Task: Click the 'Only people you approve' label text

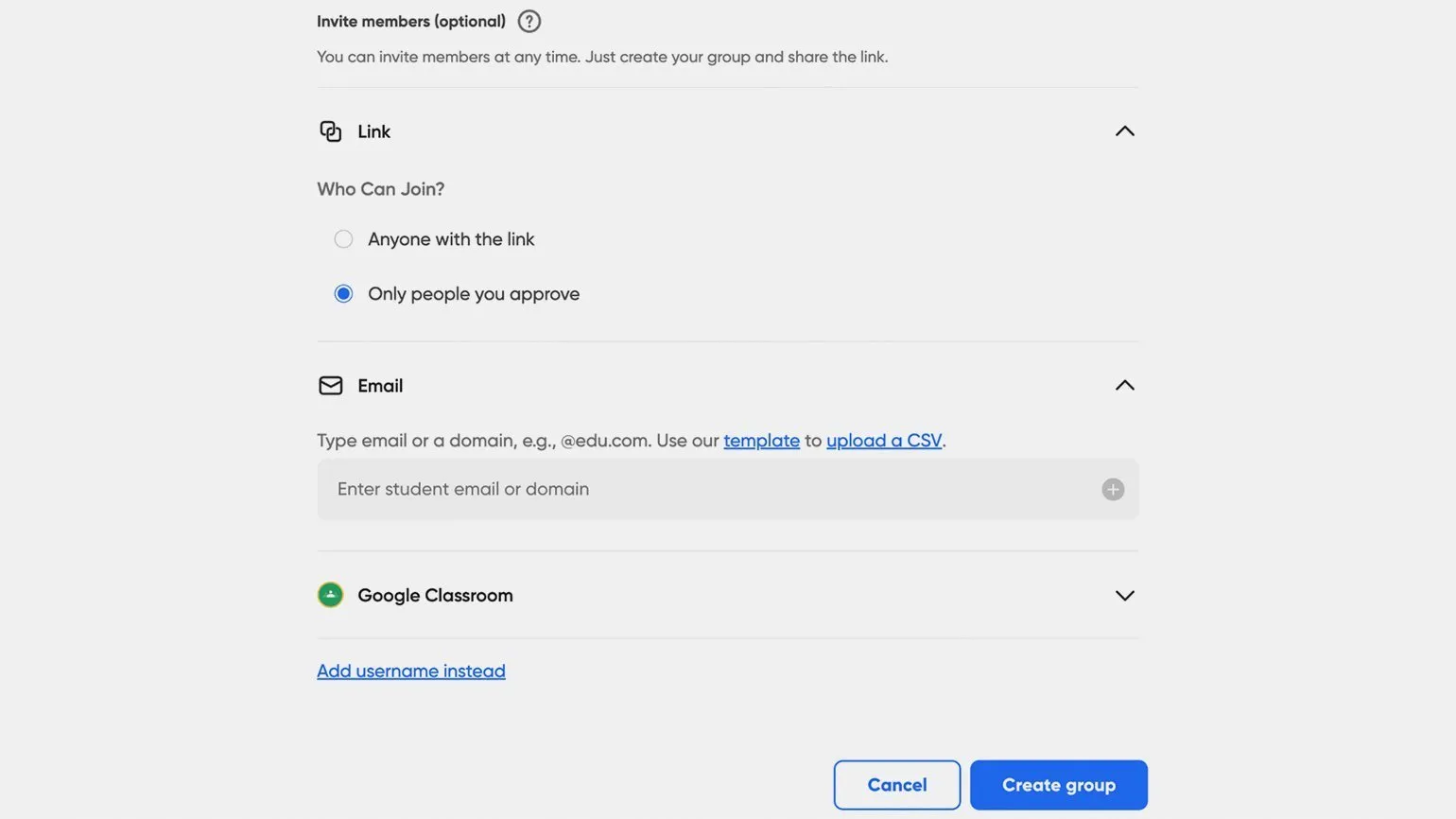Action: (x=473, y=294)
